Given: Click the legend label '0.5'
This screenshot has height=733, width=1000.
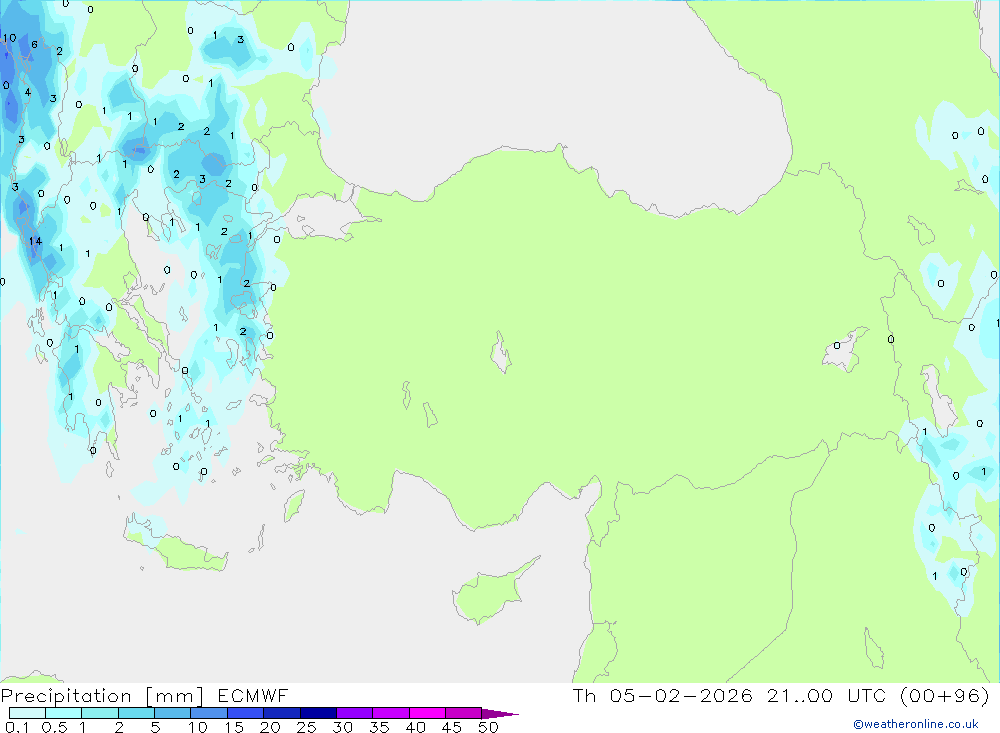Looking at the screenshot, I should pyautogui.click(x=54, y=727).
